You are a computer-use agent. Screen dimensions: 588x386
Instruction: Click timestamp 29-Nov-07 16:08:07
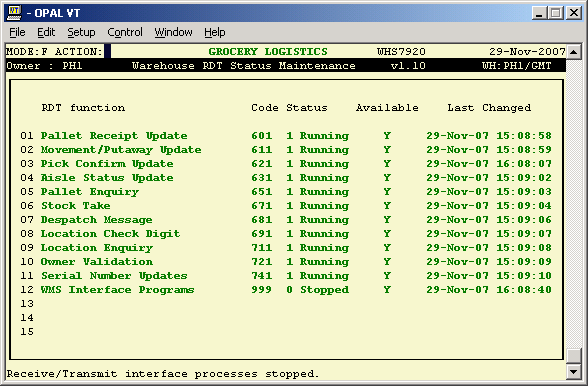pos(489,164)
